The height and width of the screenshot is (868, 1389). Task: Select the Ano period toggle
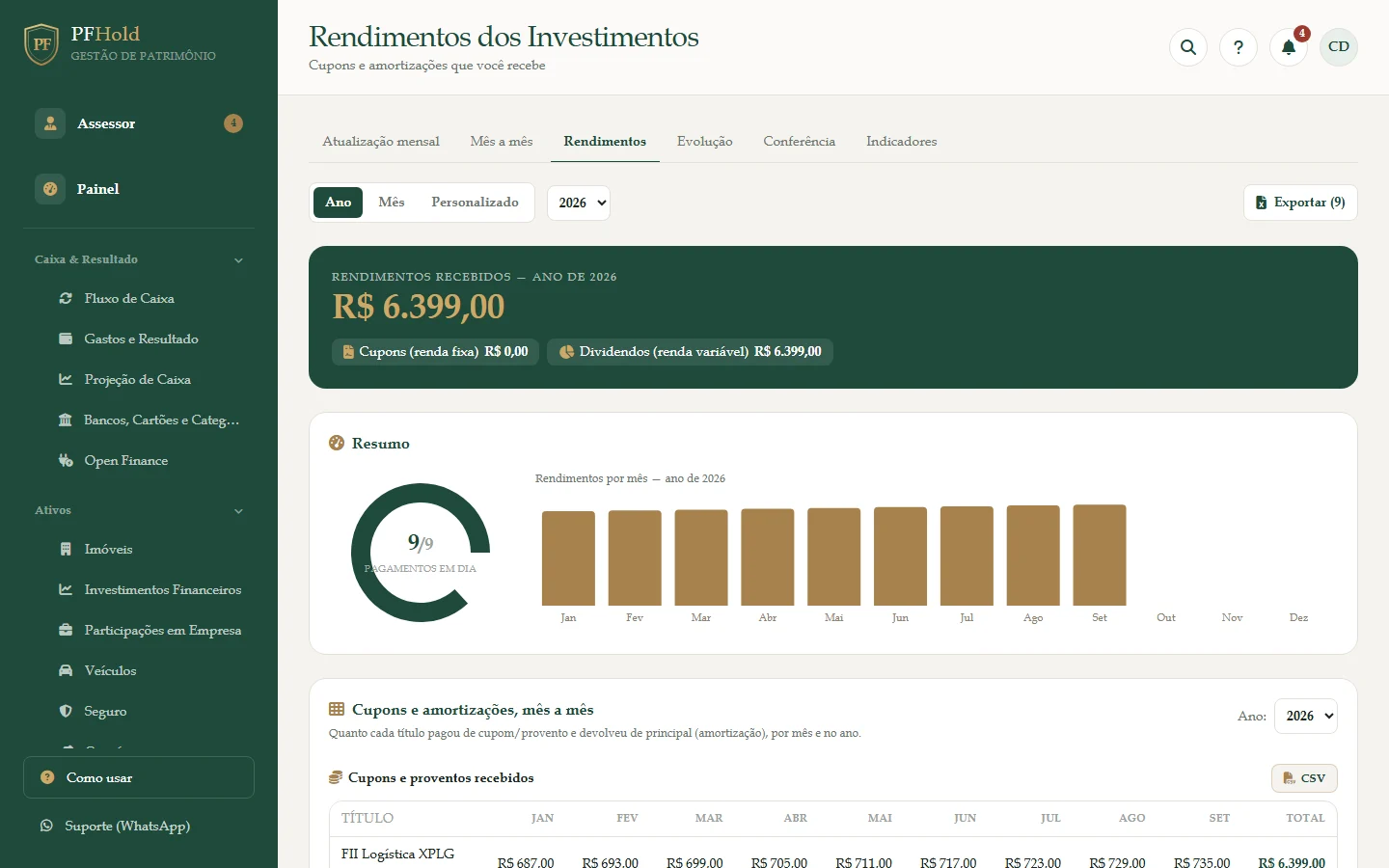pyautogui.click(x=338, y=203)
